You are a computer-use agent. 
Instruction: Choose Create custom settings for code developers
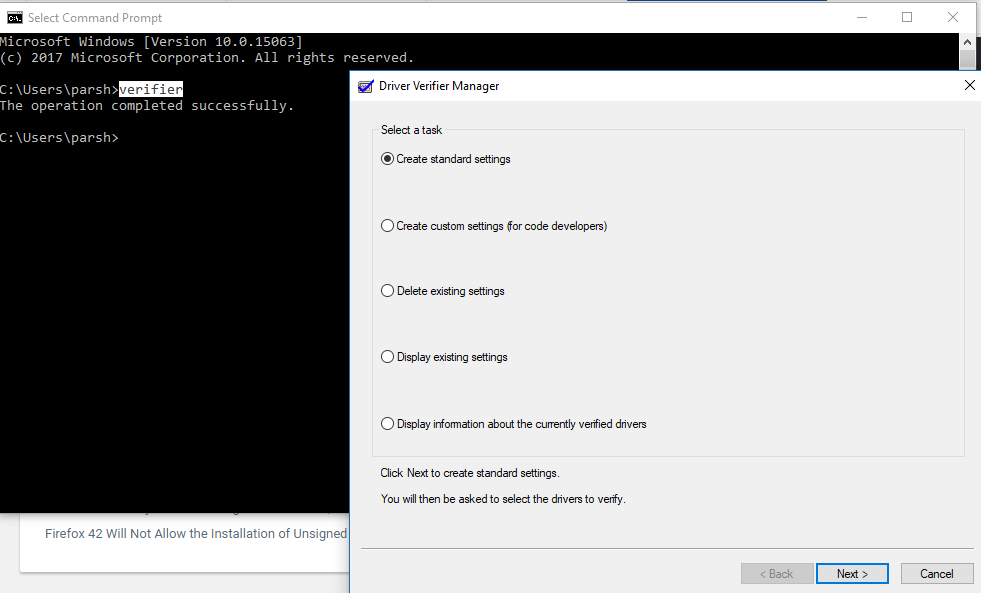tap(388, 226)
